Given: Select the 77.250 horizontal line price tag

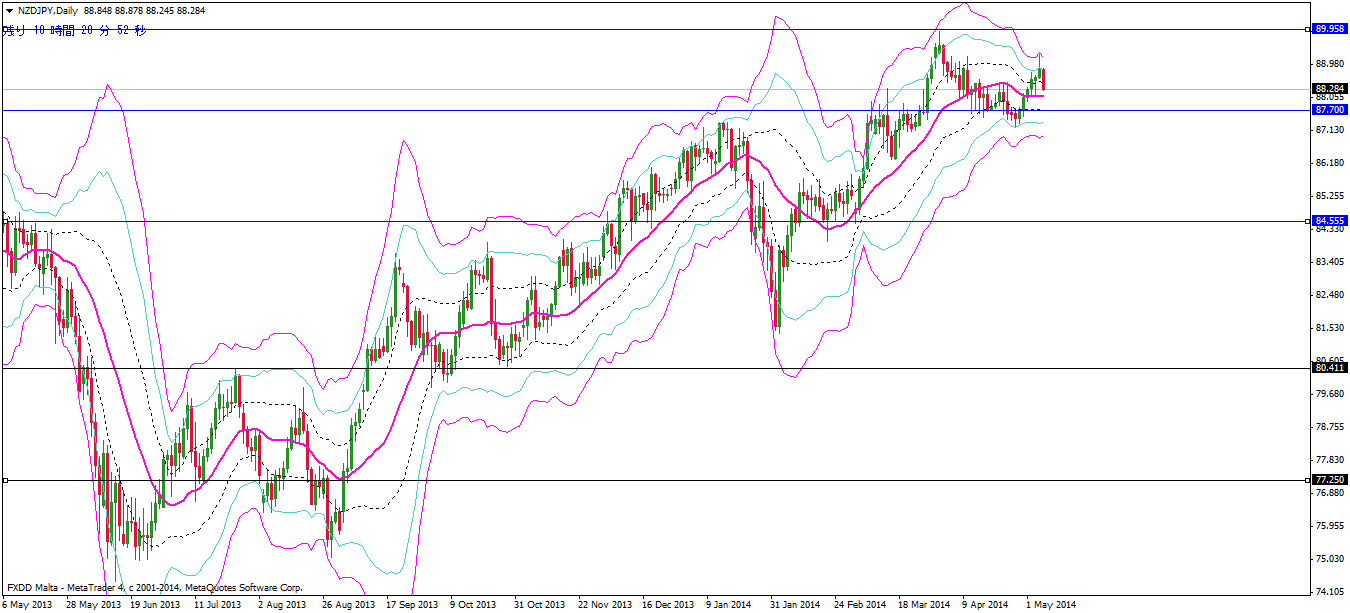Looking at the screenshot, I should tap(1329, 480).
